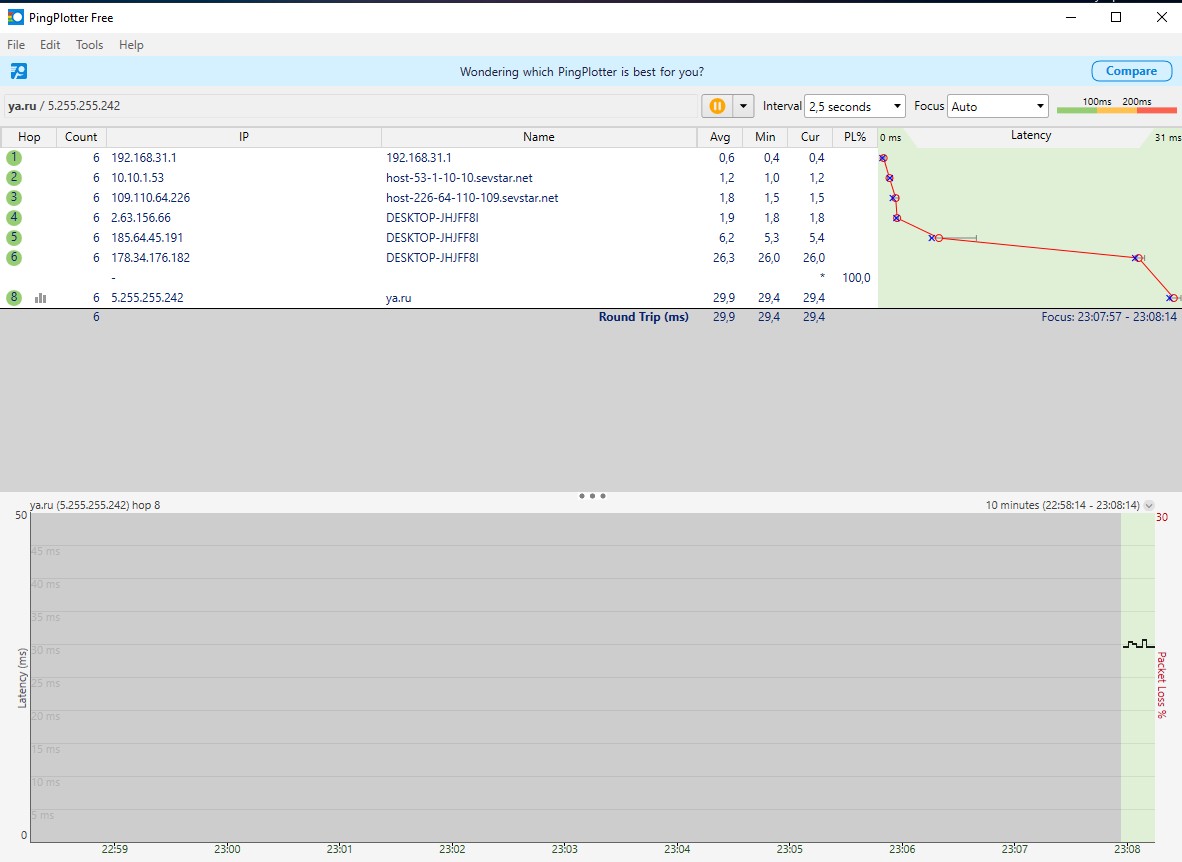1182x862 pixels.
Task: Expand the 10 minutes timeline range chevron
Action: pos(1149,506)
